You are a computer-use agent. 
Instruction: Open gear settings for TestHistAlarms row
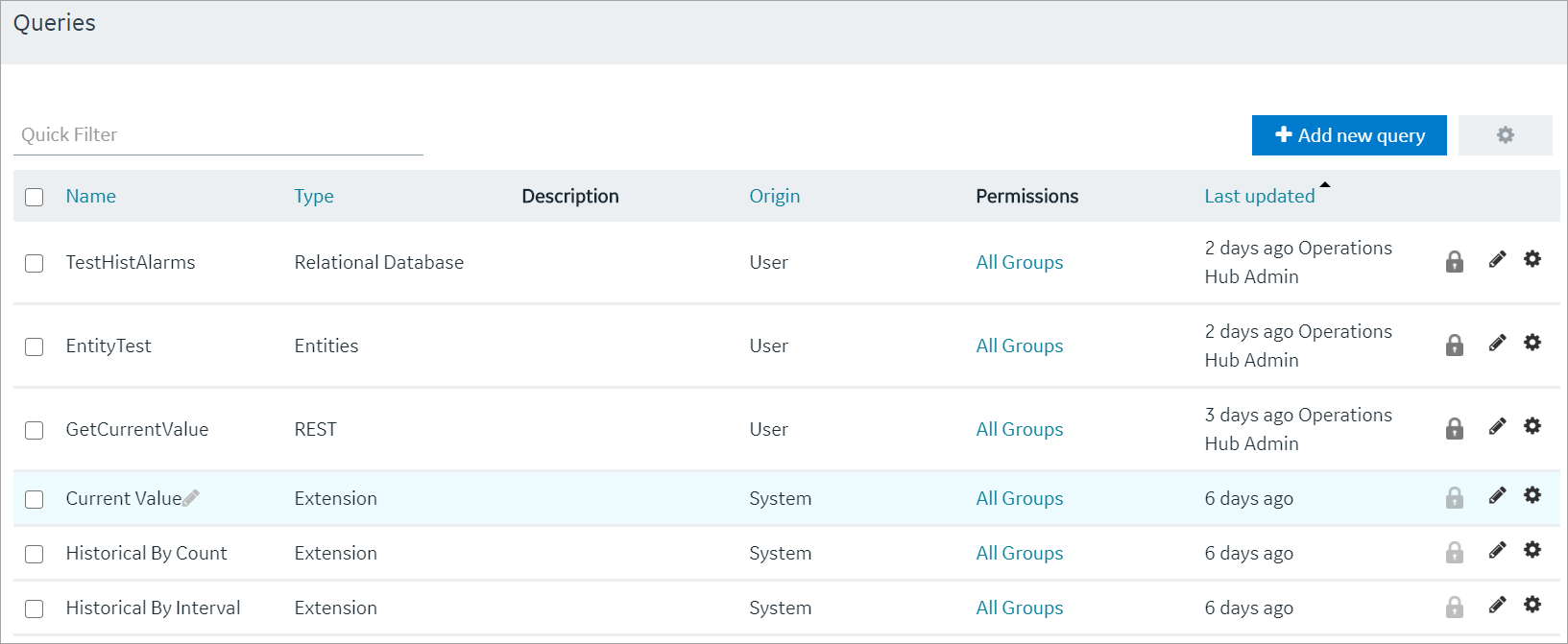1532,258
